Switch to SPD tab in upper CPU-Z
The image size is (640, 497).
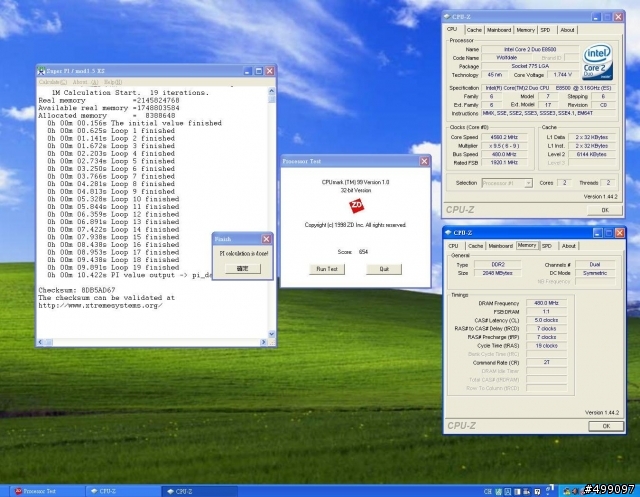click(545, 30)
